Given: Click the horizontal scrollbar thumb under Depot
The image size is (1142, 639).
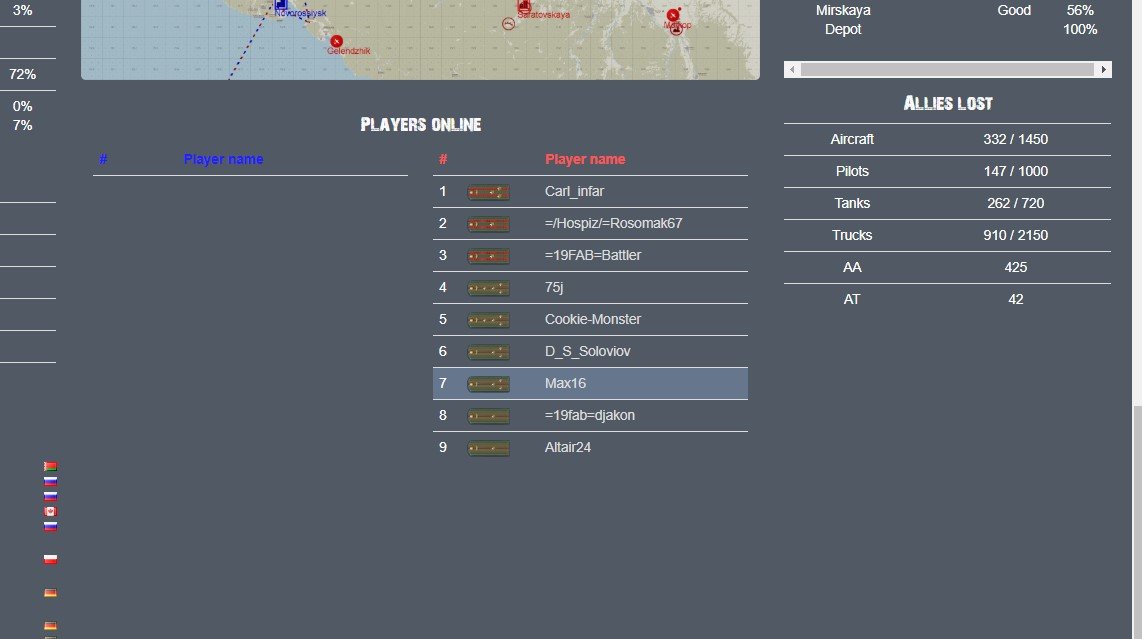Looking at the screenshot, I should click(947, 69).
